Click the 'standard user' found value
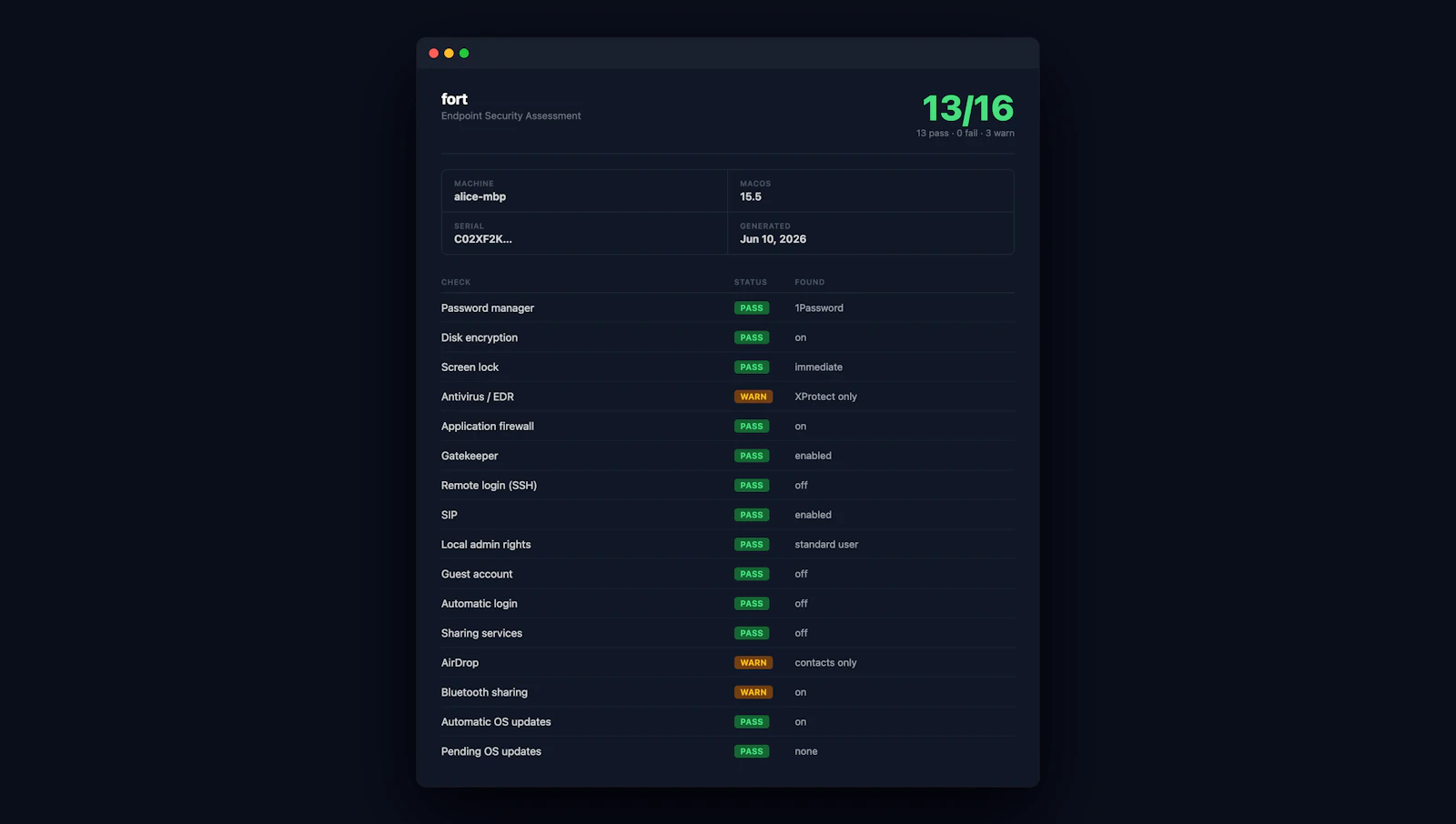 tap(826, 545)
